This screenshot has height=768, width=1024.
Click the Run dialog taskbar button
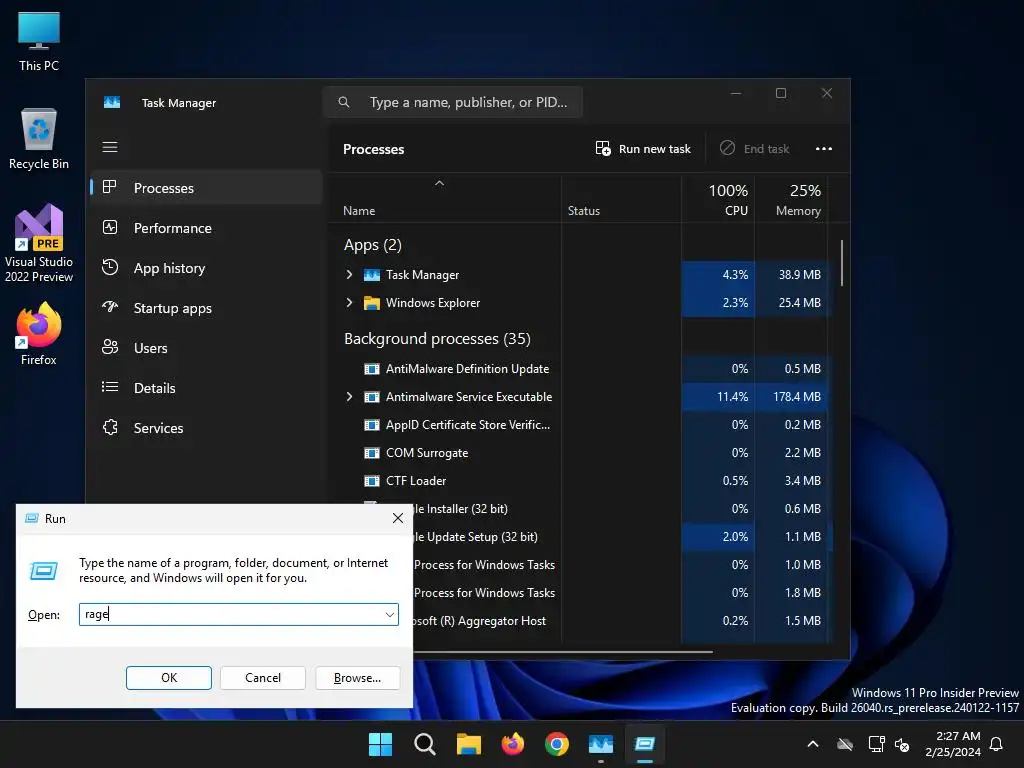click(645, 744)
